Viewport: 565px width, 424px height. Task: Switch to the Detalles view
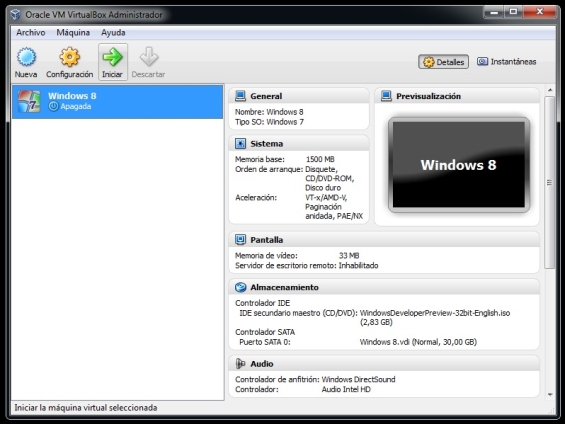(x=444, y=62)
